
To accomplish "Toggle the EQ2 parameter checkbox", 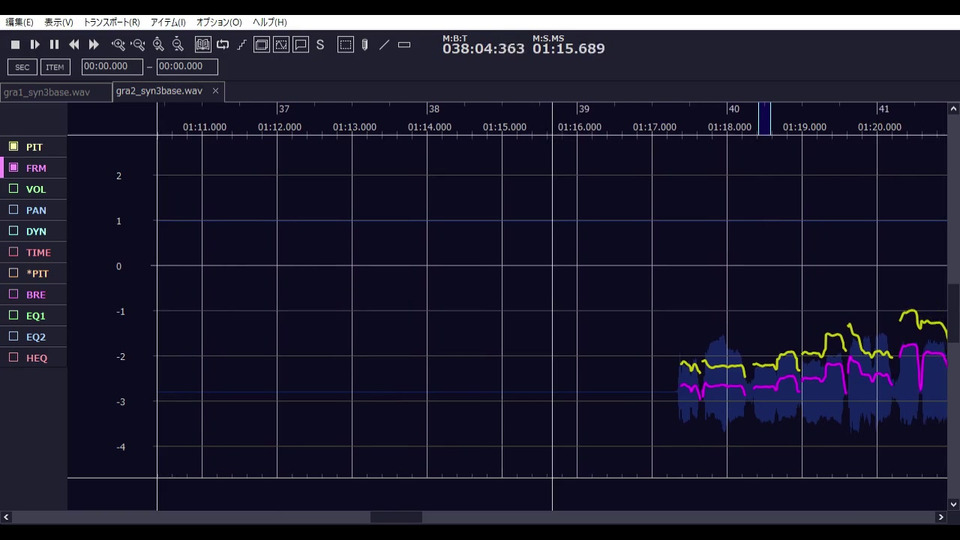I will (x=13, y=336).
